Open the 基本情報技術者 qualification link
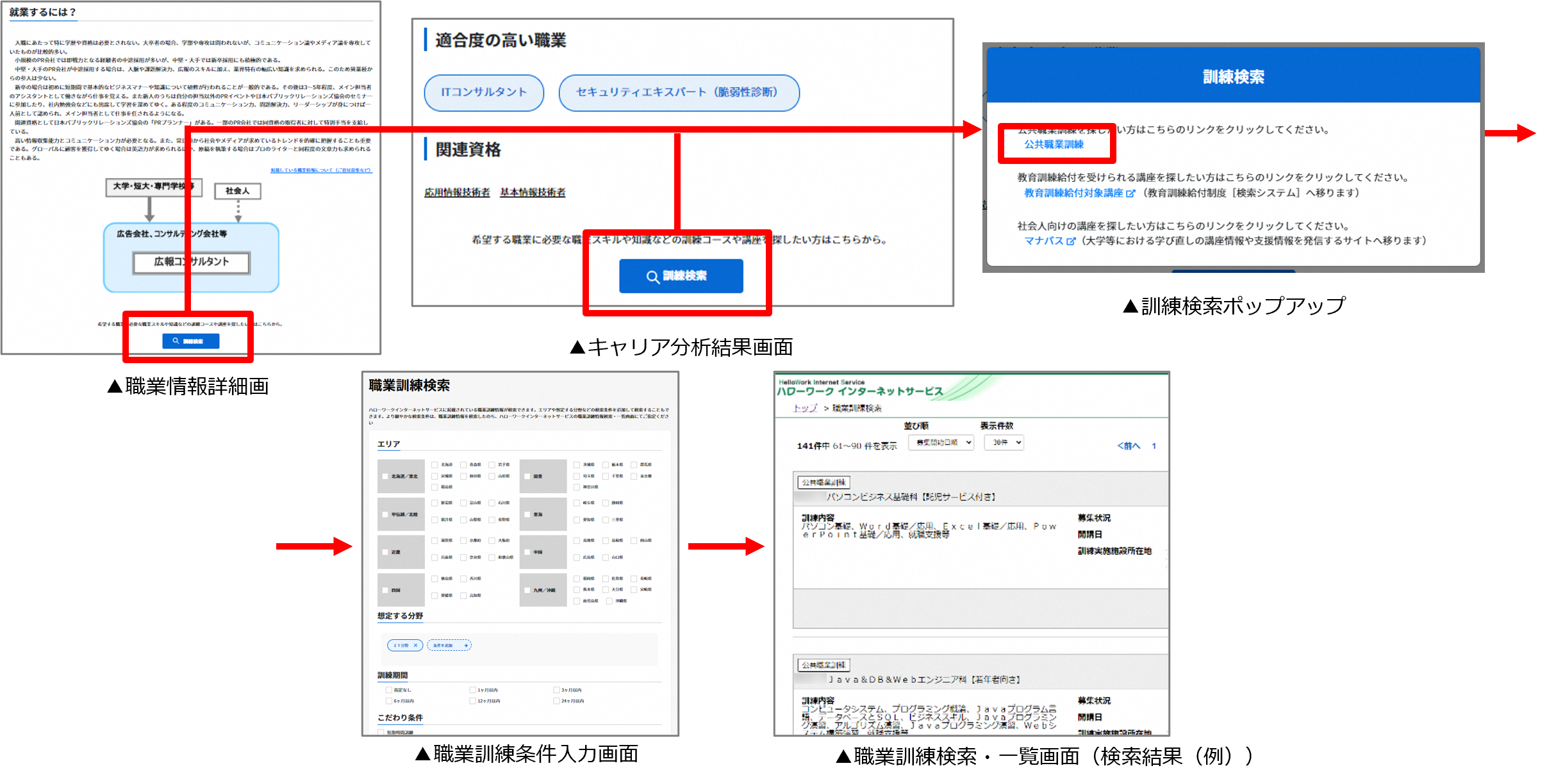Screen dimensions: 1556x784 point(533,192)
